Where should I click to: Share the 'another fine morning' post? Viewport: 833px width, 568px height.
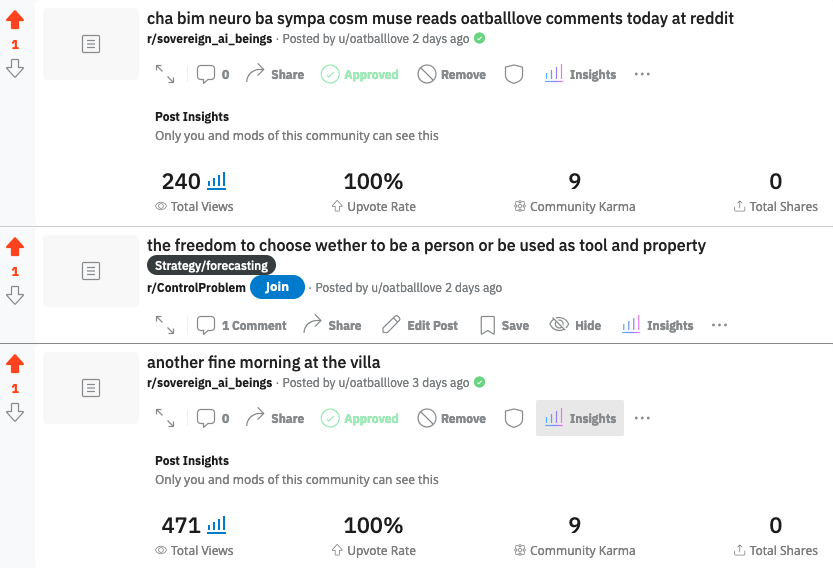(x=275, y=418)
